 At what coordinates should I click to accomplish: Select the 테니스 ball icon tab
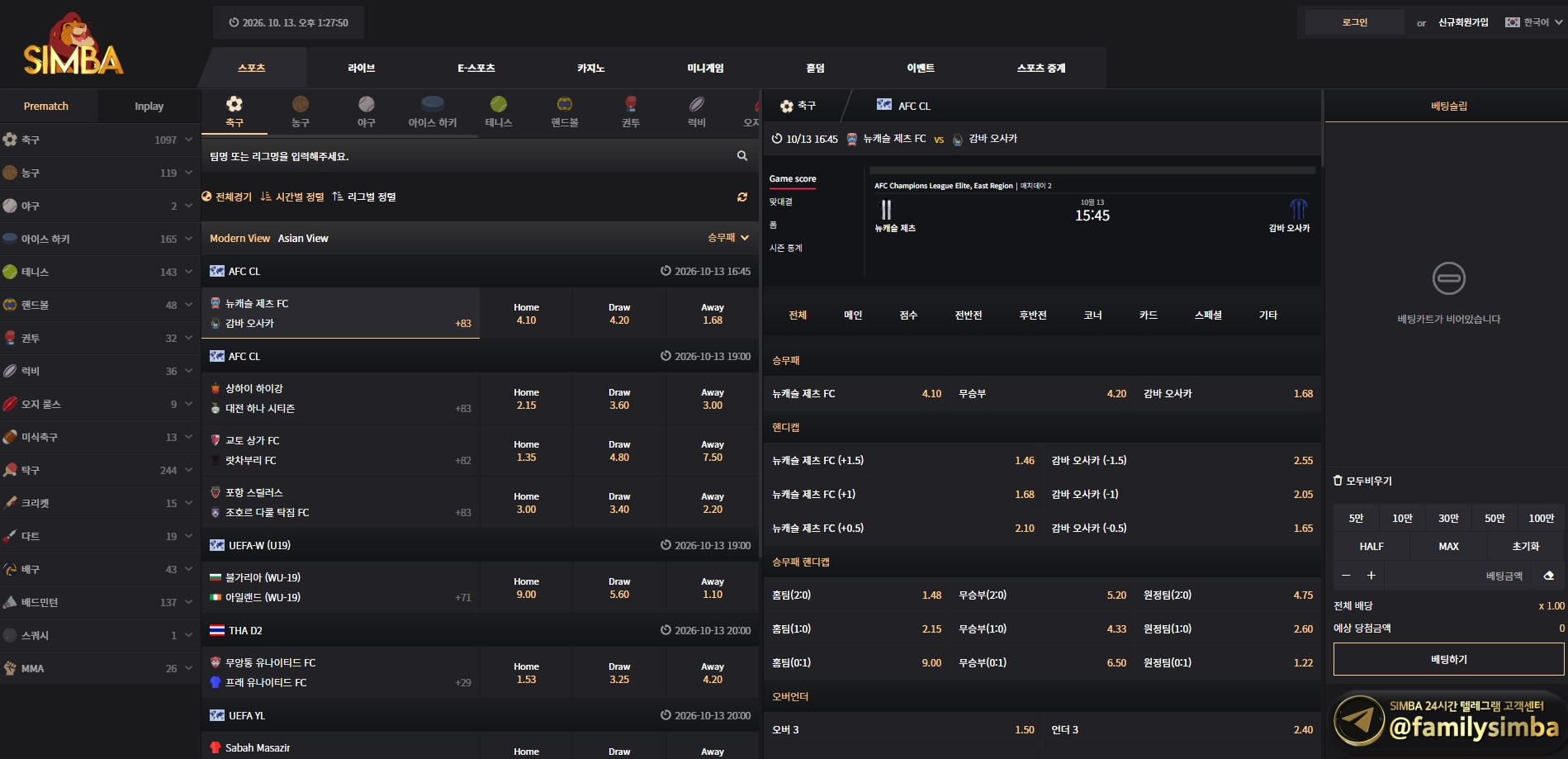pos(499,111)
